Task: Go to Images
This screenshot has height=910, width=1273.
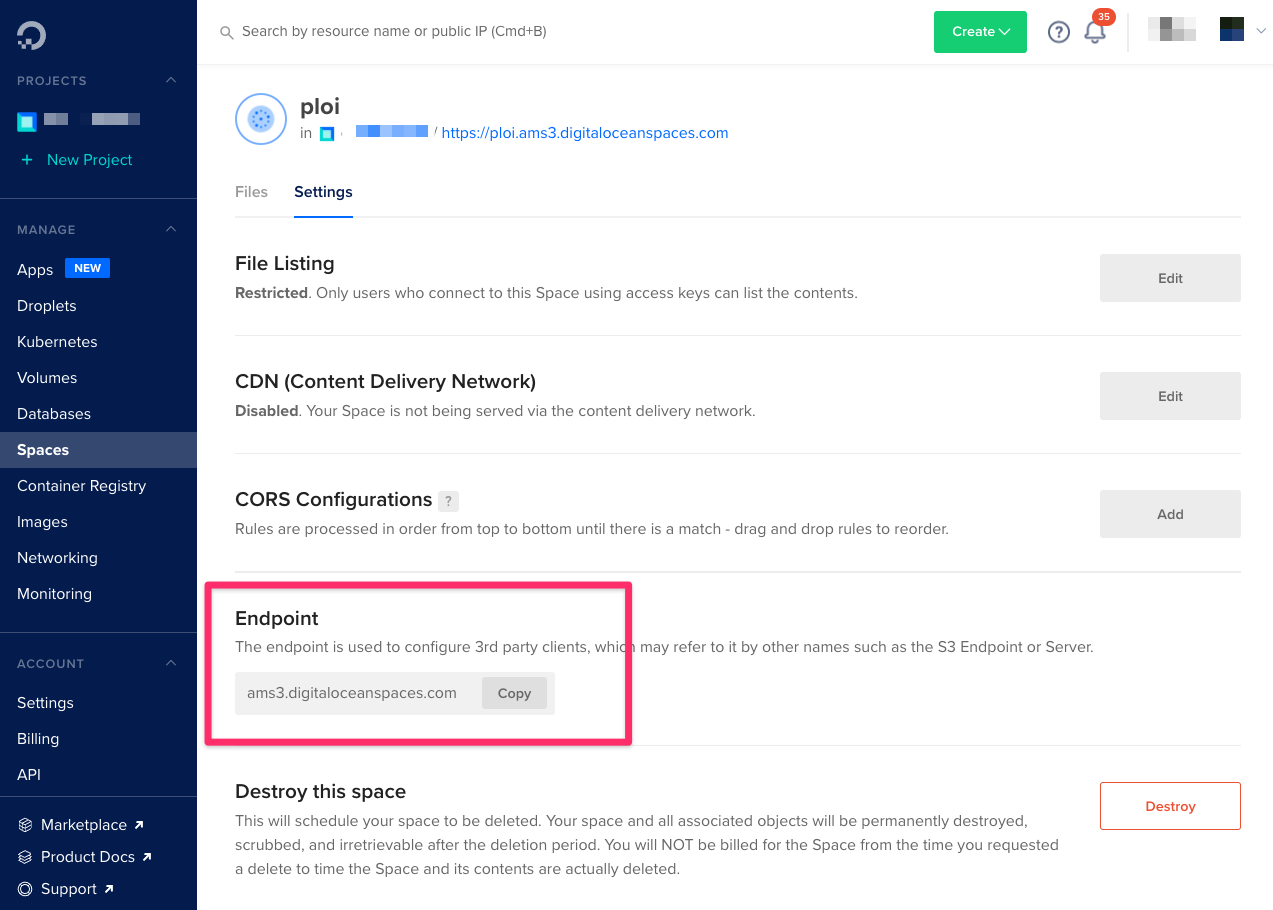Action: pos(42,522)
